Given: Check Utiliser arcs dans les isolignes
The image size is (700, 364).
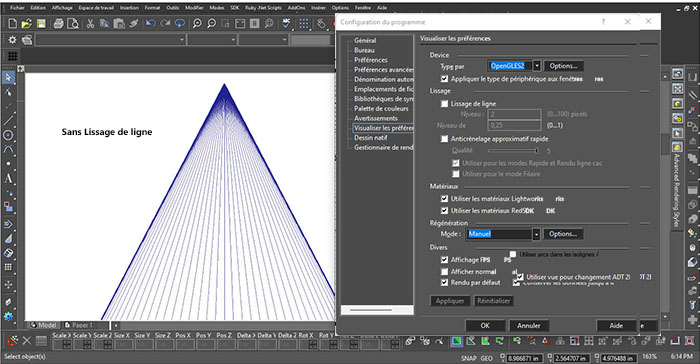Looking at the screenshot, I should pyautogui.click(x=513, y=254).
